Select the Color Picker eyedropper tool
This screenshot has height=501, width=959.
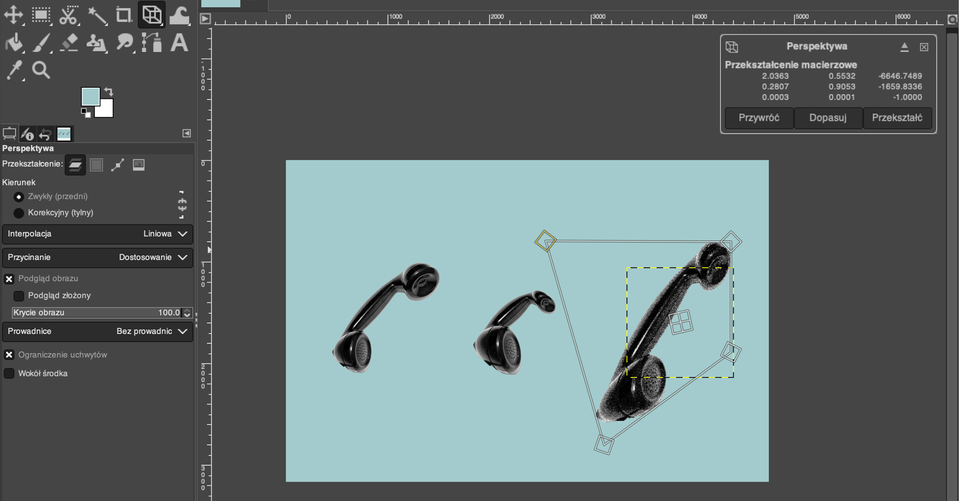(14, 70)
